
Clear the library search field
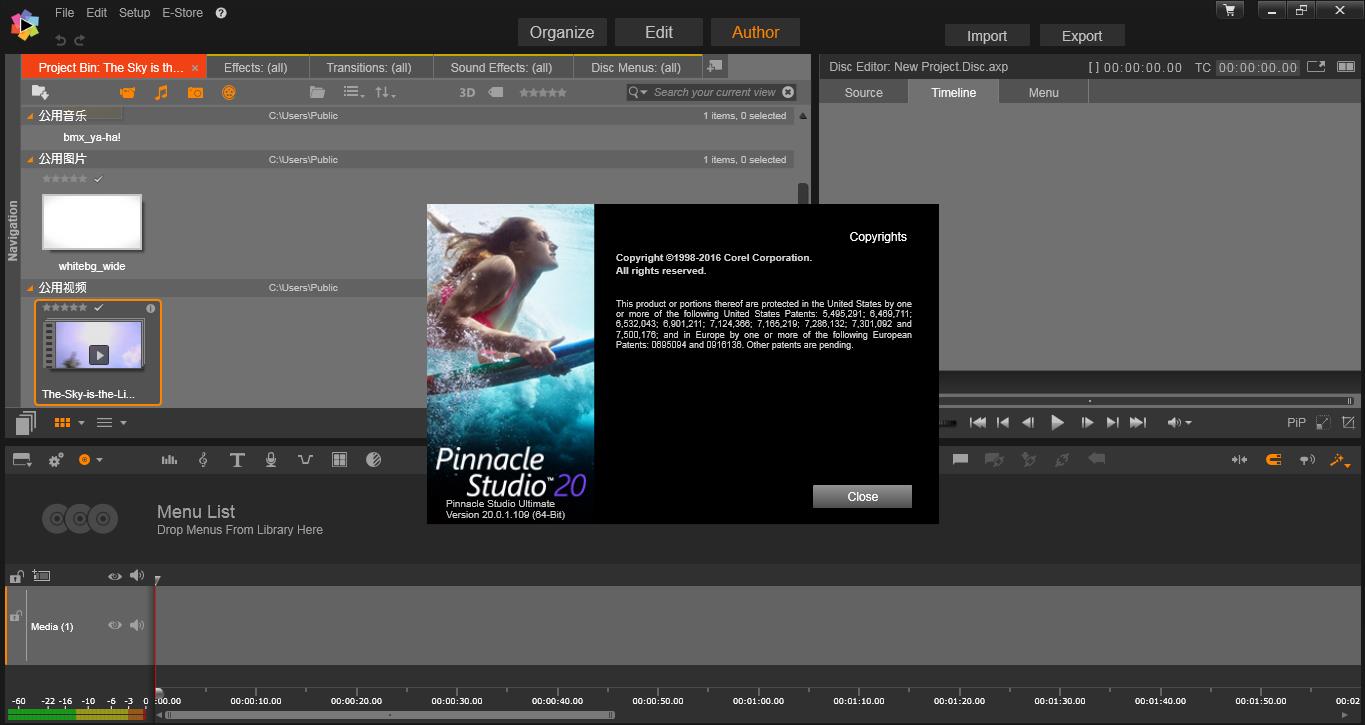788,92
